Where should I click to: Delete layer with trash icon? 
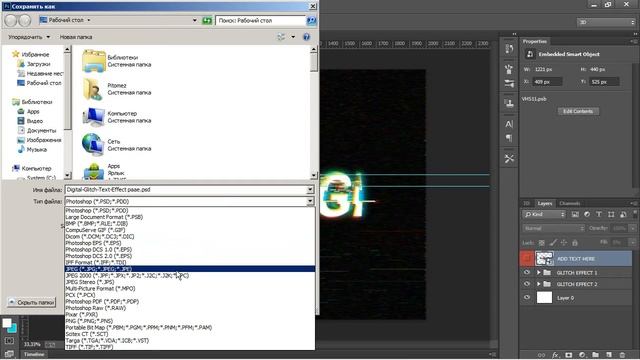point(622,355)
